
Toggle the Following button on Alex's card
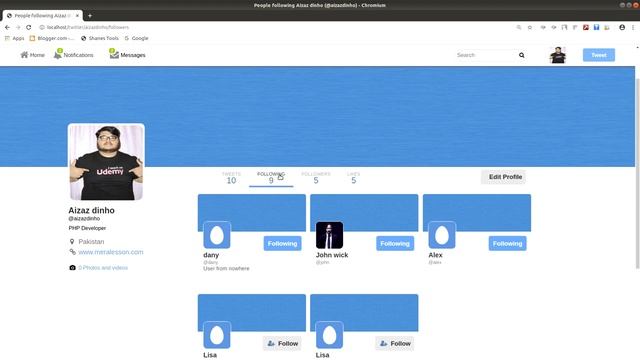(x=507, y=243)
